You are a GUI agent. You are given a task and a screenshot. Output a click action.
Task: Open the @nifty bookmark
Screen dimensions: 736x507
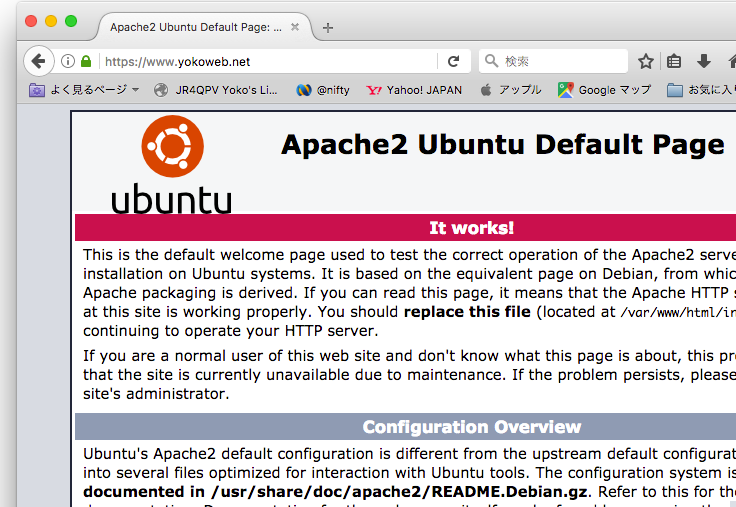323,90
